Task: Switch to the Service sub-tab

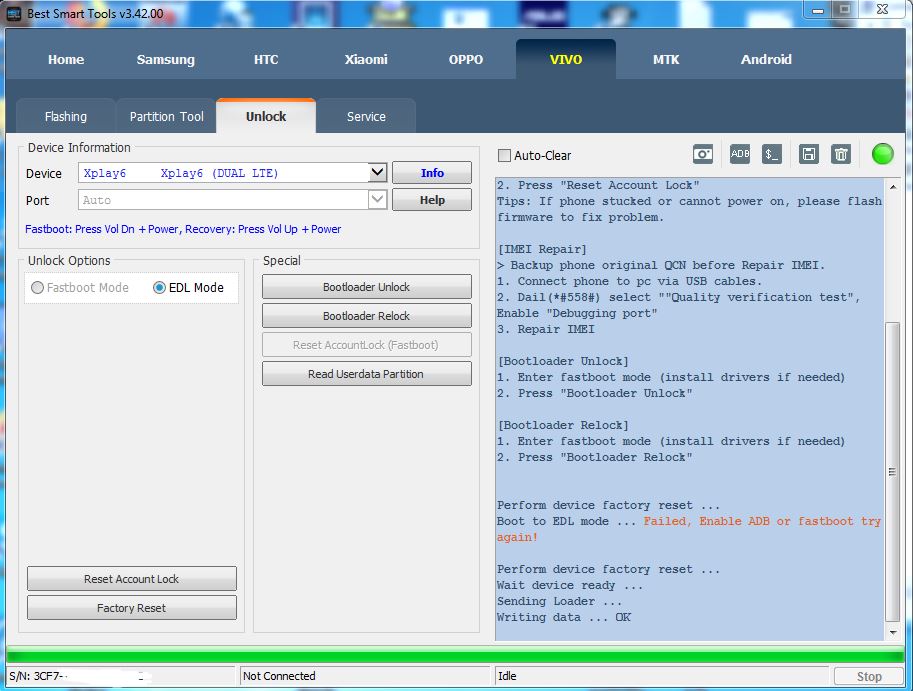Action: coord(366,116)
